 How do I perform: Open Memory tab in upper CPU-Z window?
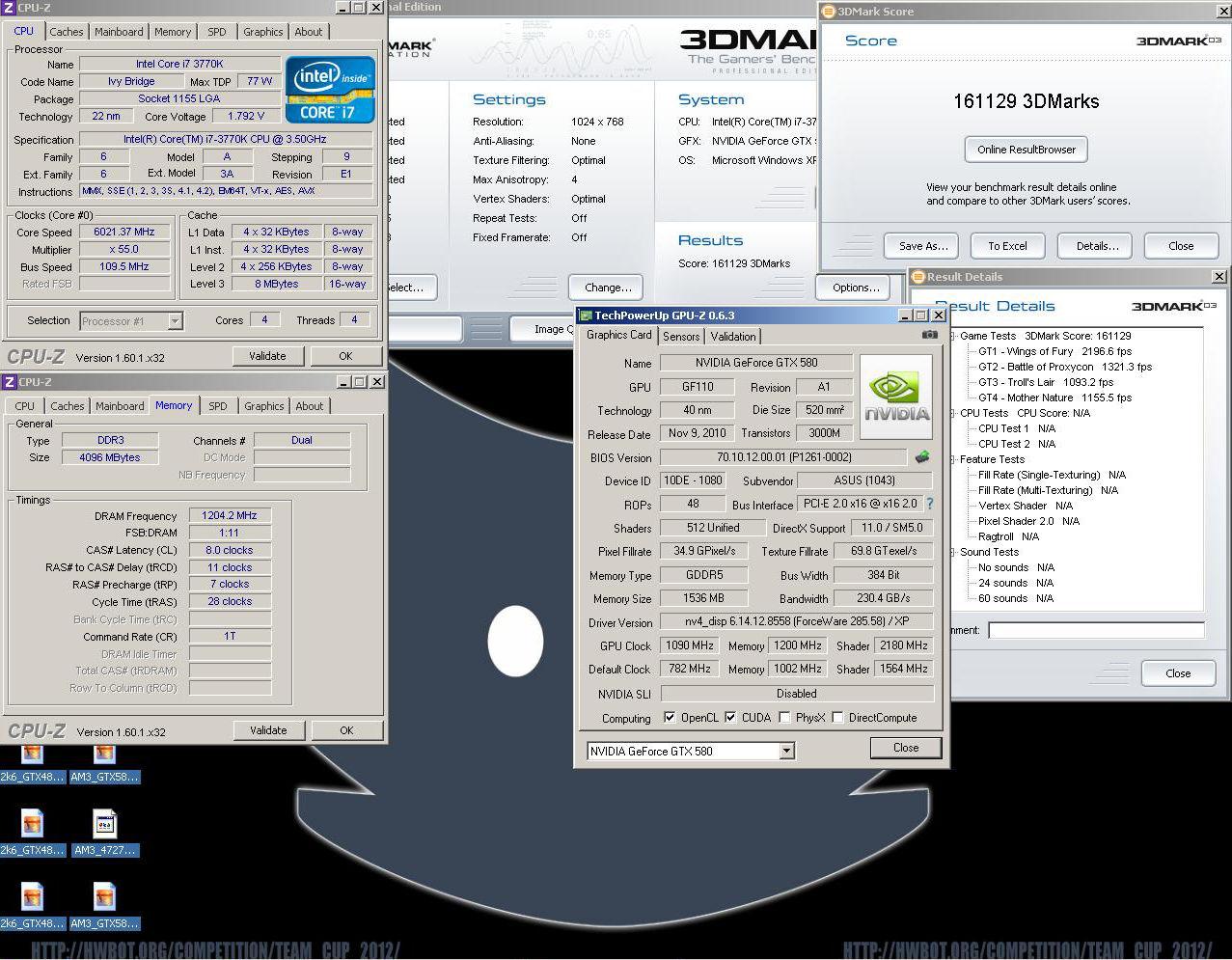173,32
